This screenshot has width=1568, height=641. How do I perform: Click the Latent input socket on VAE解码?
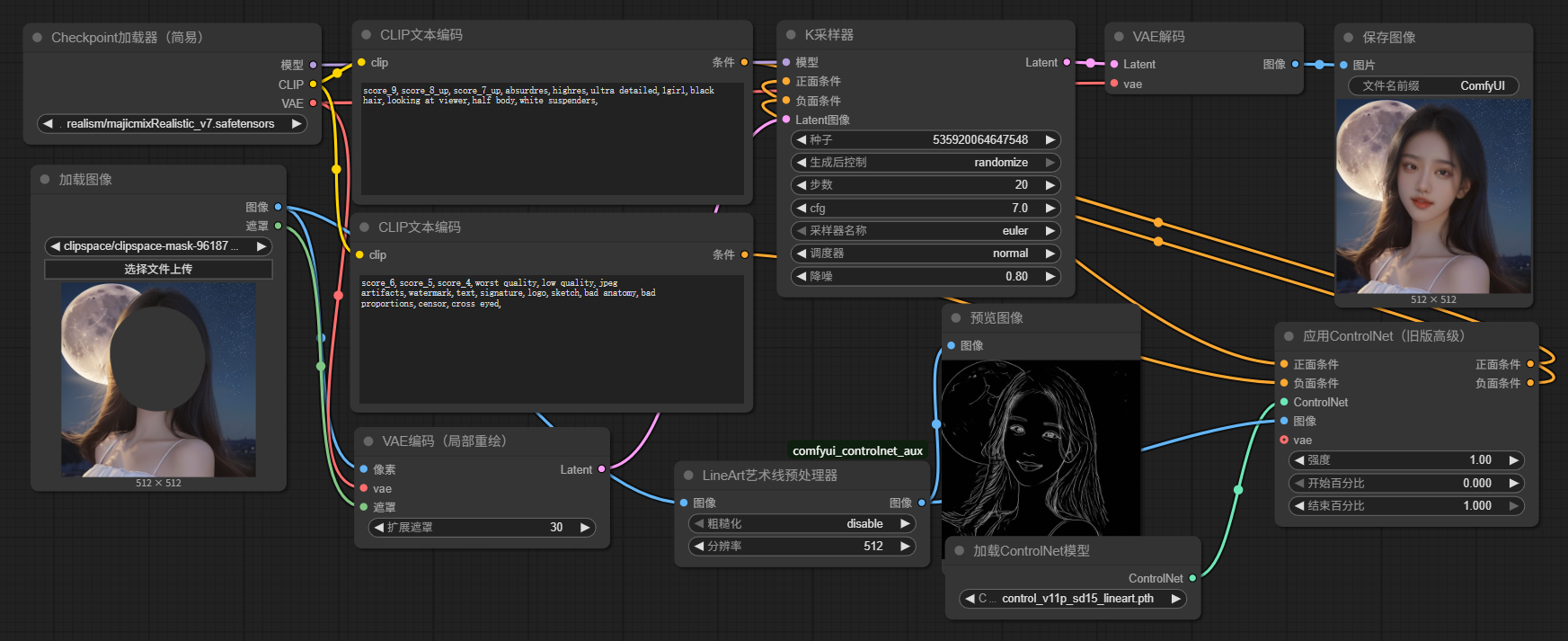click(x=1114, y=65)
